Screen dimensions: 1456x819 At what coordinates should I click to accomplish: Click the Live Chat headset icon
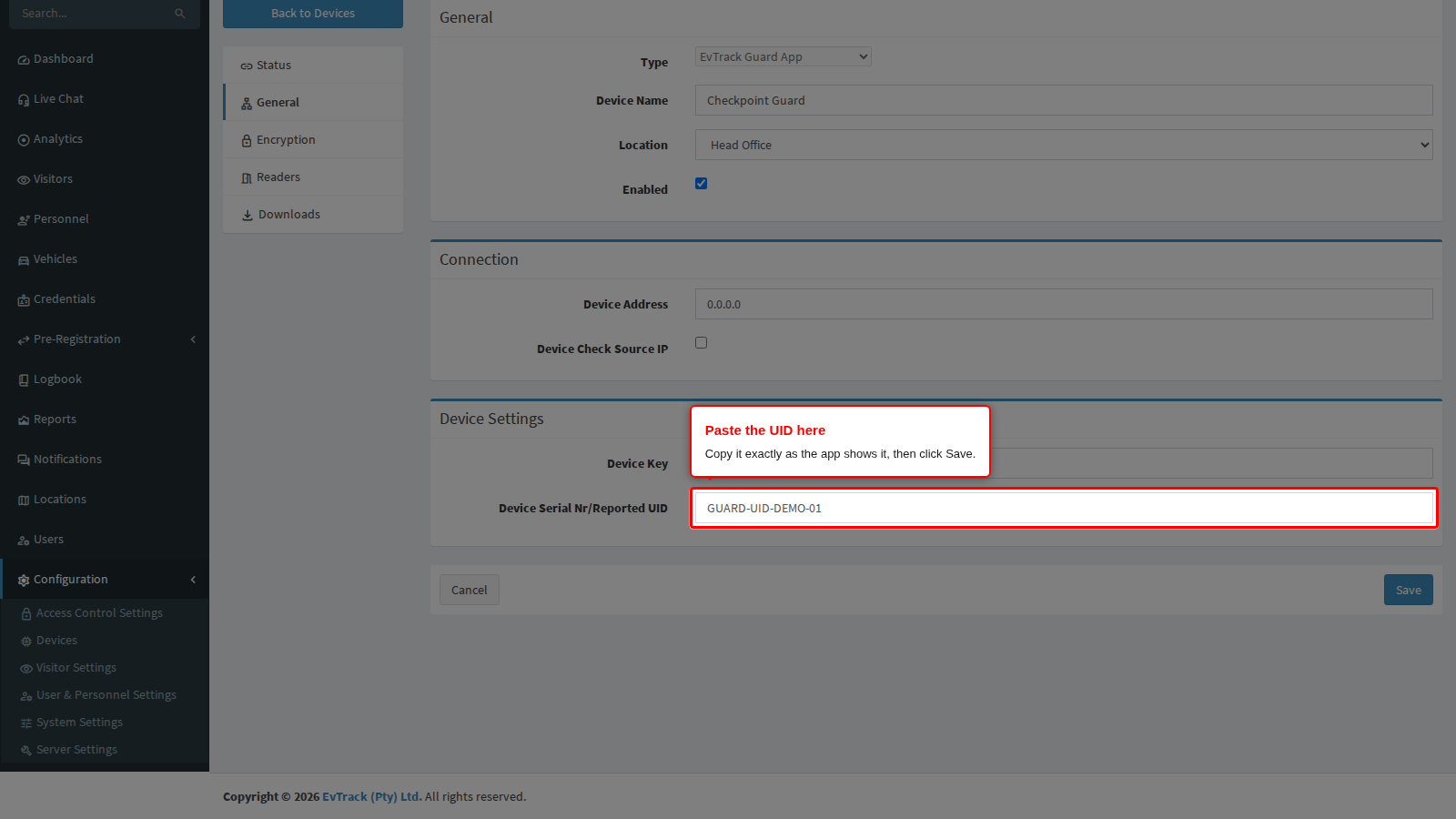point(24,100)
